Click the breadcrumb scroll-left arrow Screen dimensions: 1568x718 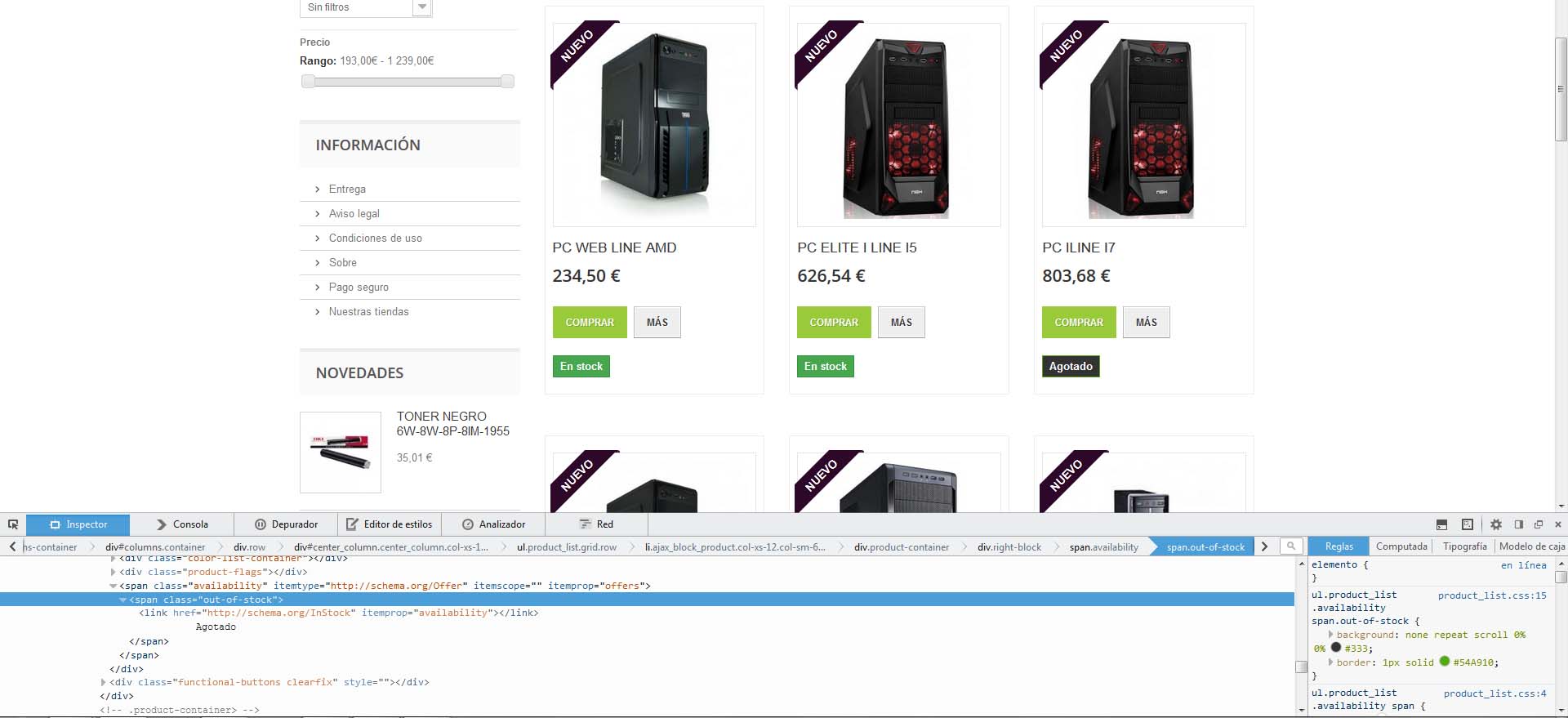click(12, 546)
